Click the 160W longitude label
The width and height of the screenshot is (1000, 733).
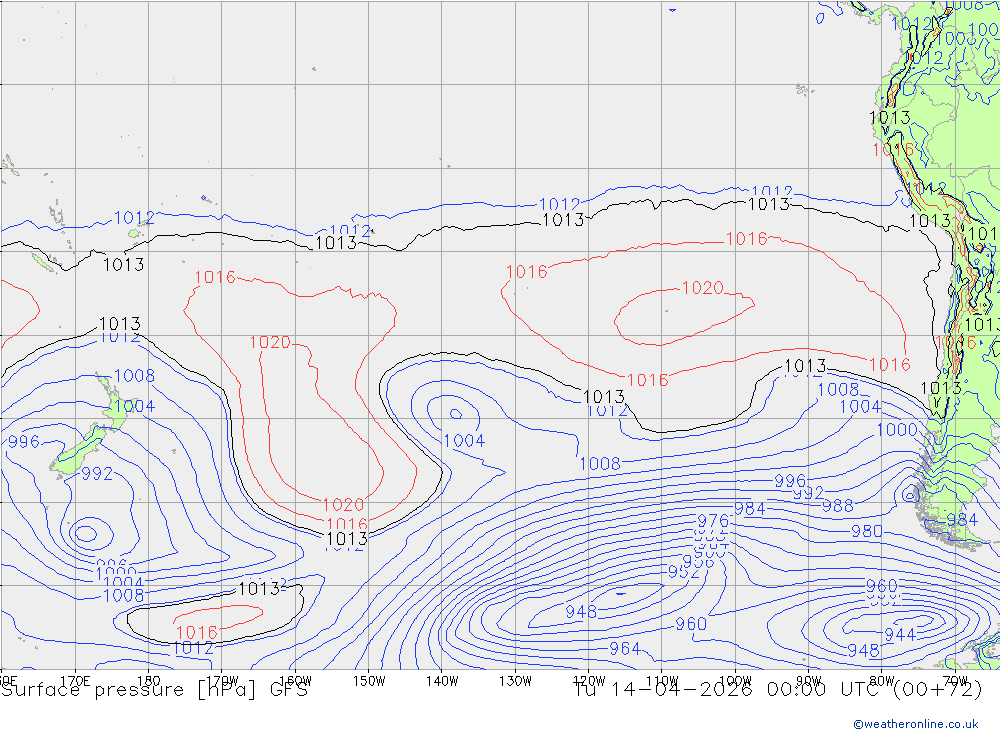click(295, 681)
